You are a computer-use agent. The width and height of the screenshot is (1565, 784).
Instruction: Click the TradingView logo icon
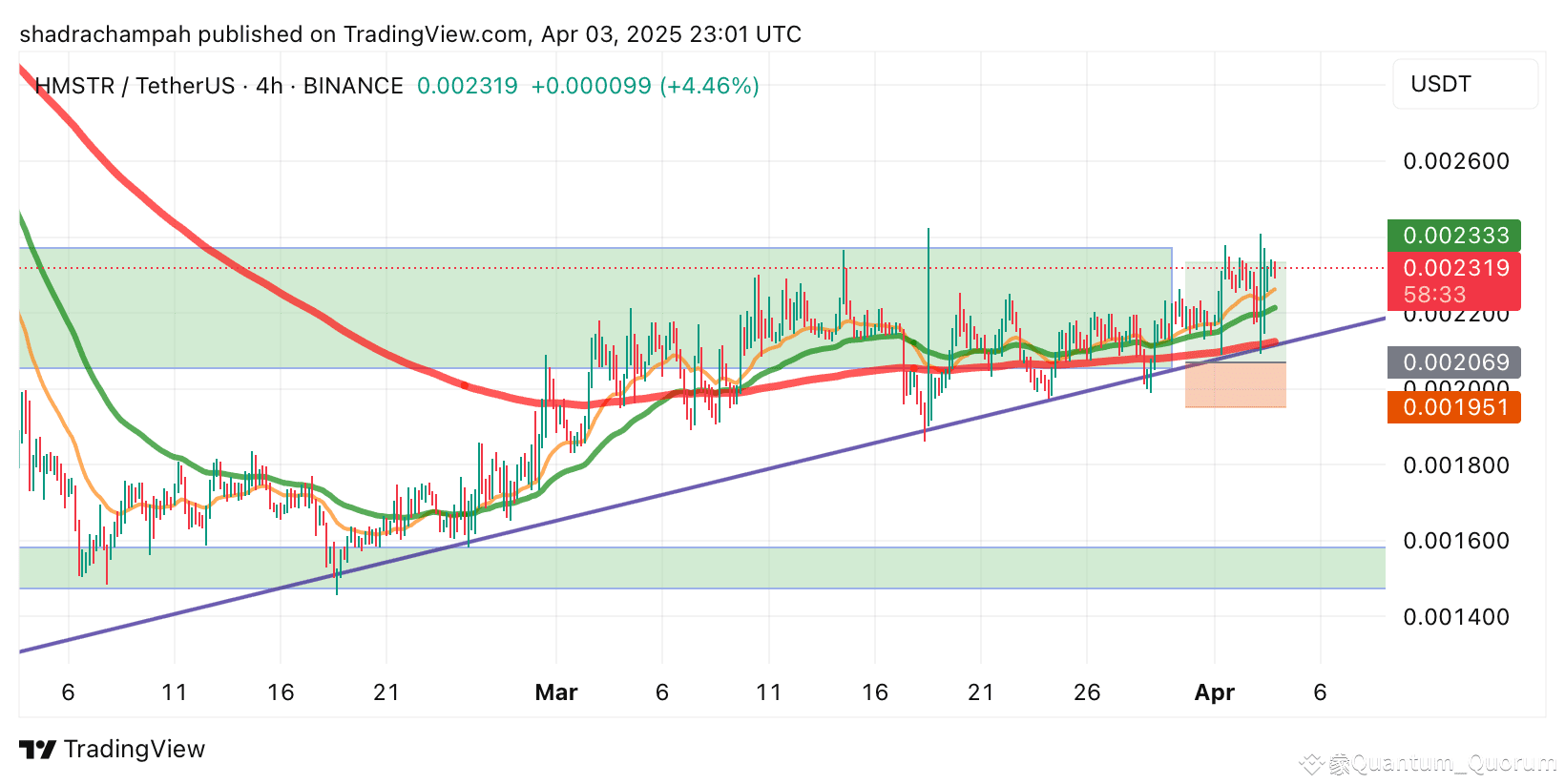[x=38, y=750]
